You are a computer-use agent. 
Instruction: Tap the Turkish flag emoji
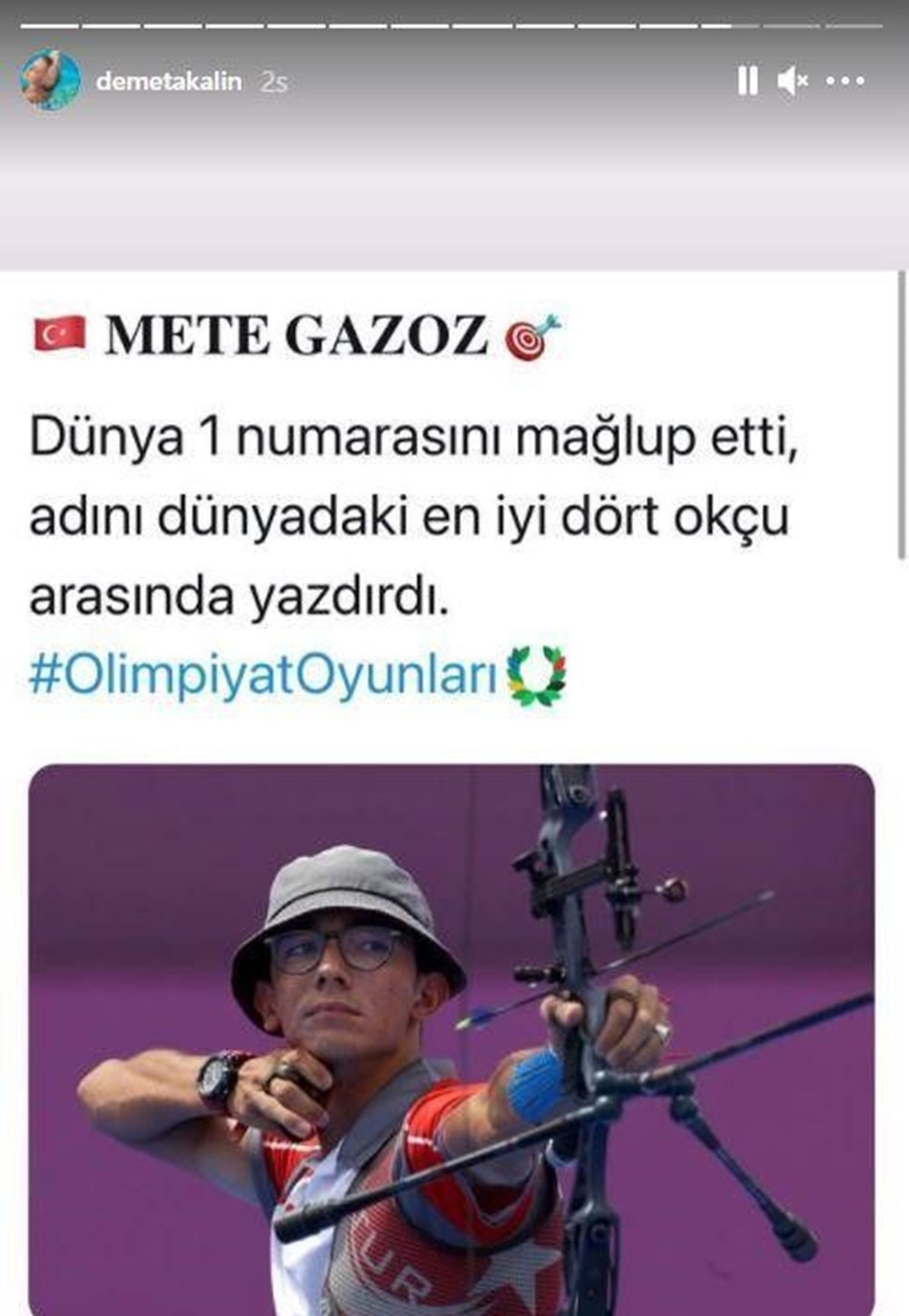pos(59,335)
